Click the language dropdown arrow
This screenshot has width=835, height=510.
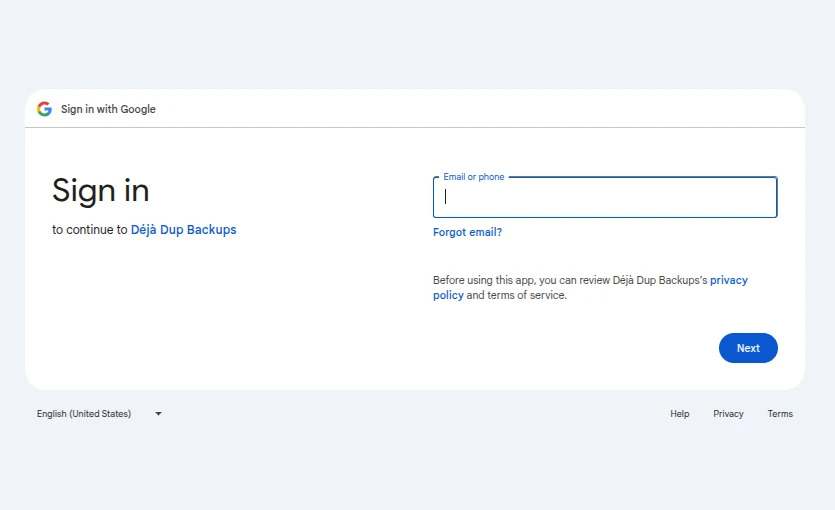coord(158,414)
